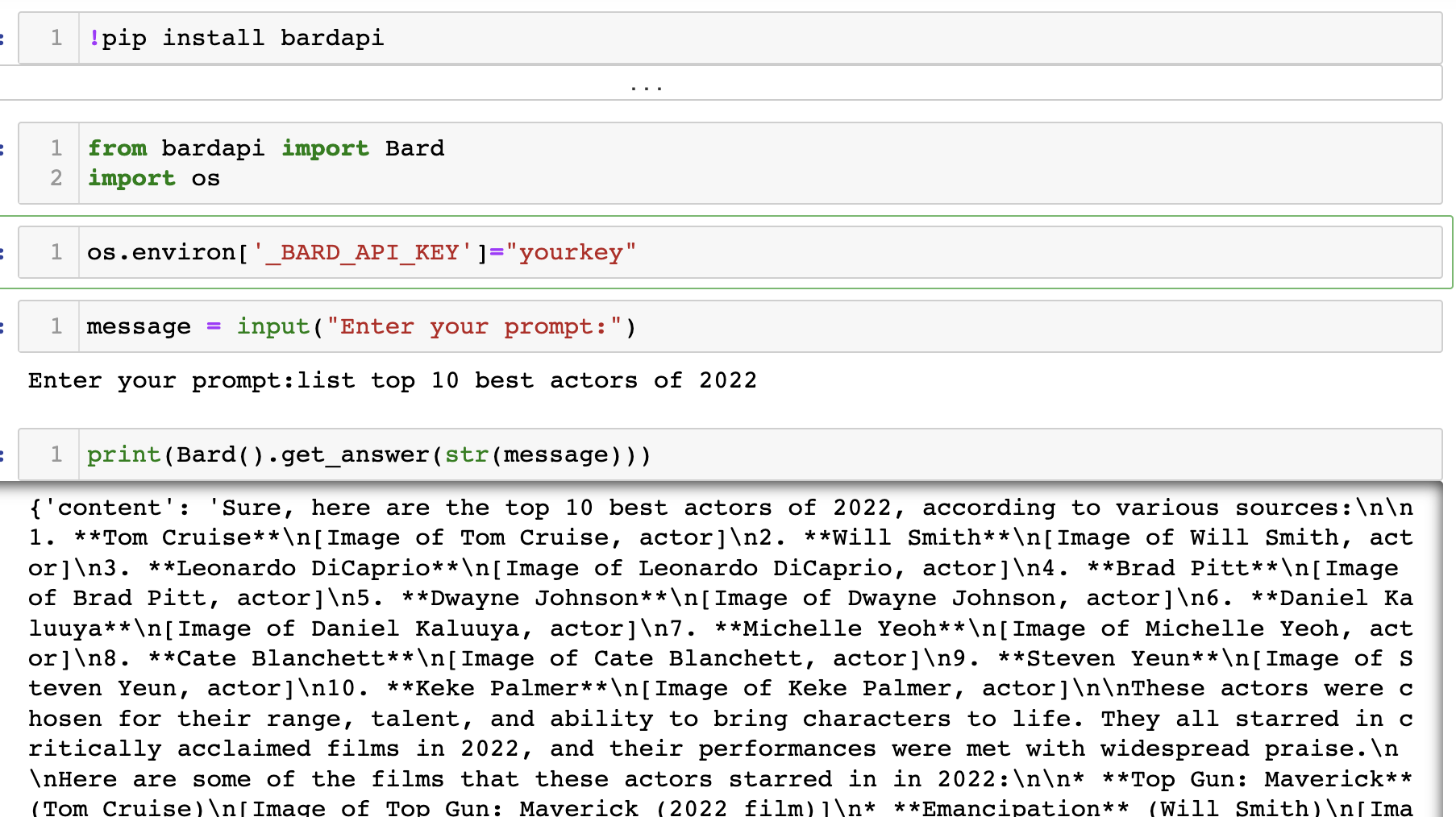
Task: Click the Bard keyword in the import line
Action: pos(413,147)
